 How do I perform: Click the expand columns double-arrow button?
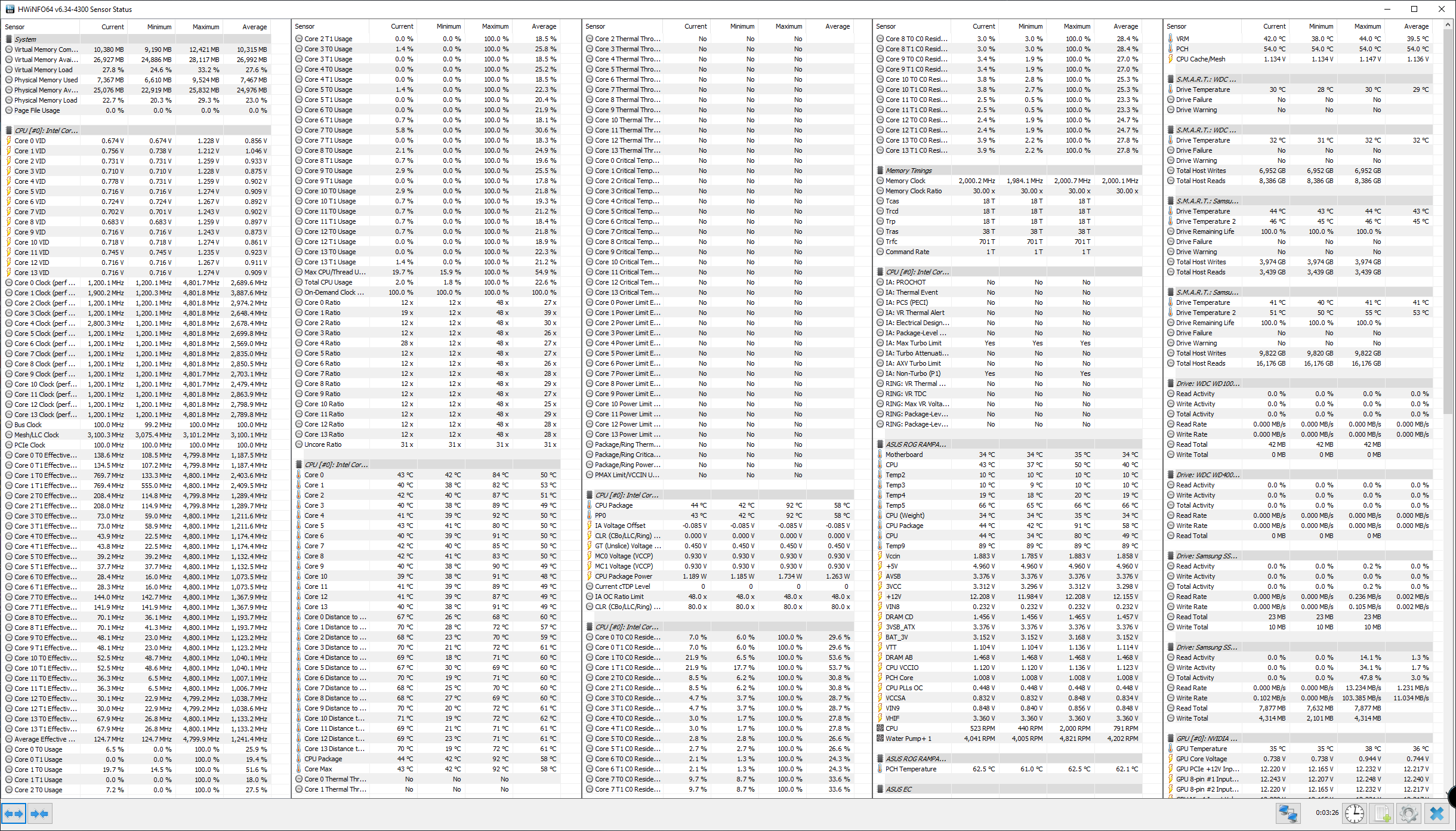coord(14,814)
